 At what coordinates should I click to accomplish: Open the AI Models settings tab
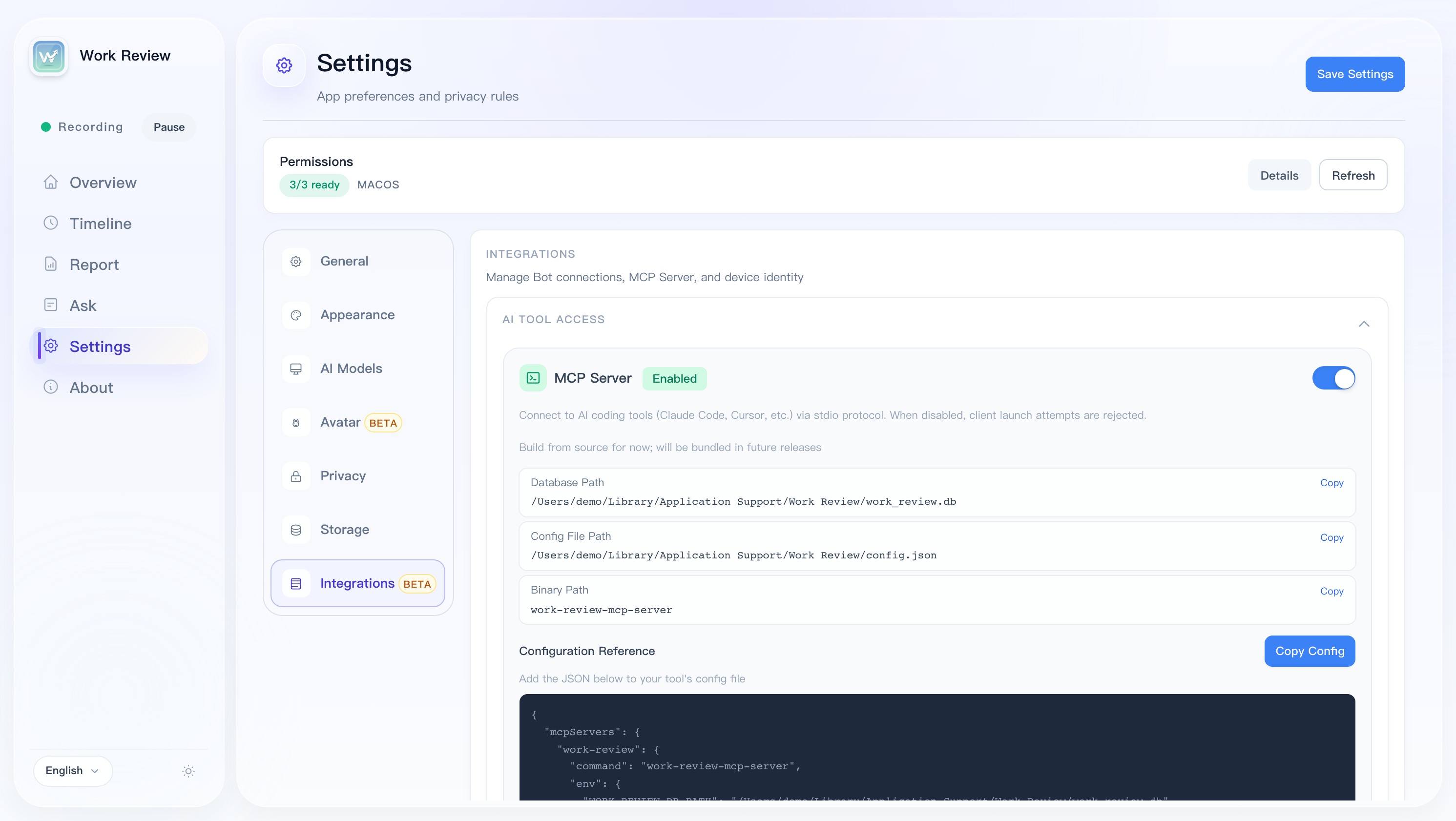[x=358, y=369]
